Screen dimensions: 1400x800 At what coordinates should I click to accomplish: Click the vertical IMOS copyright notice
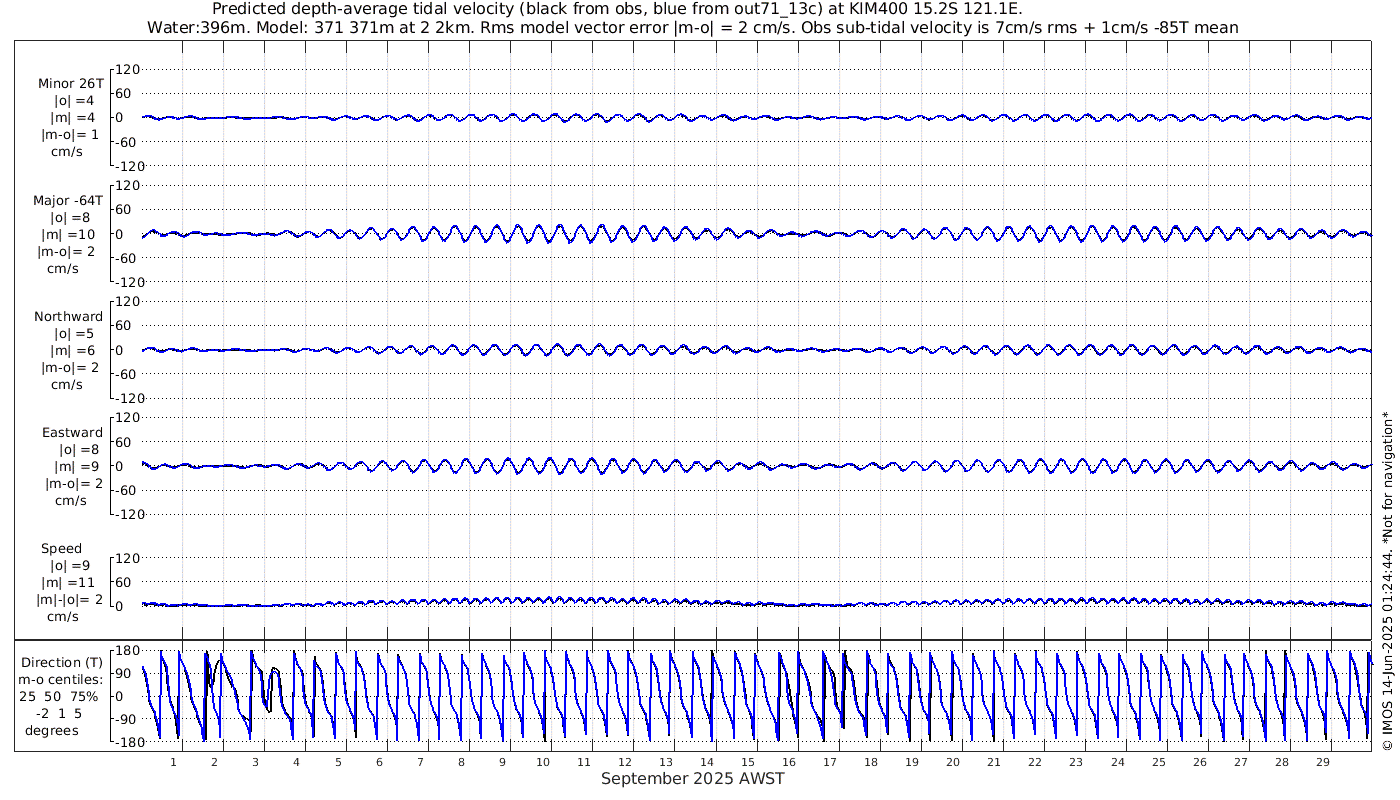[x=1386, y=581]
